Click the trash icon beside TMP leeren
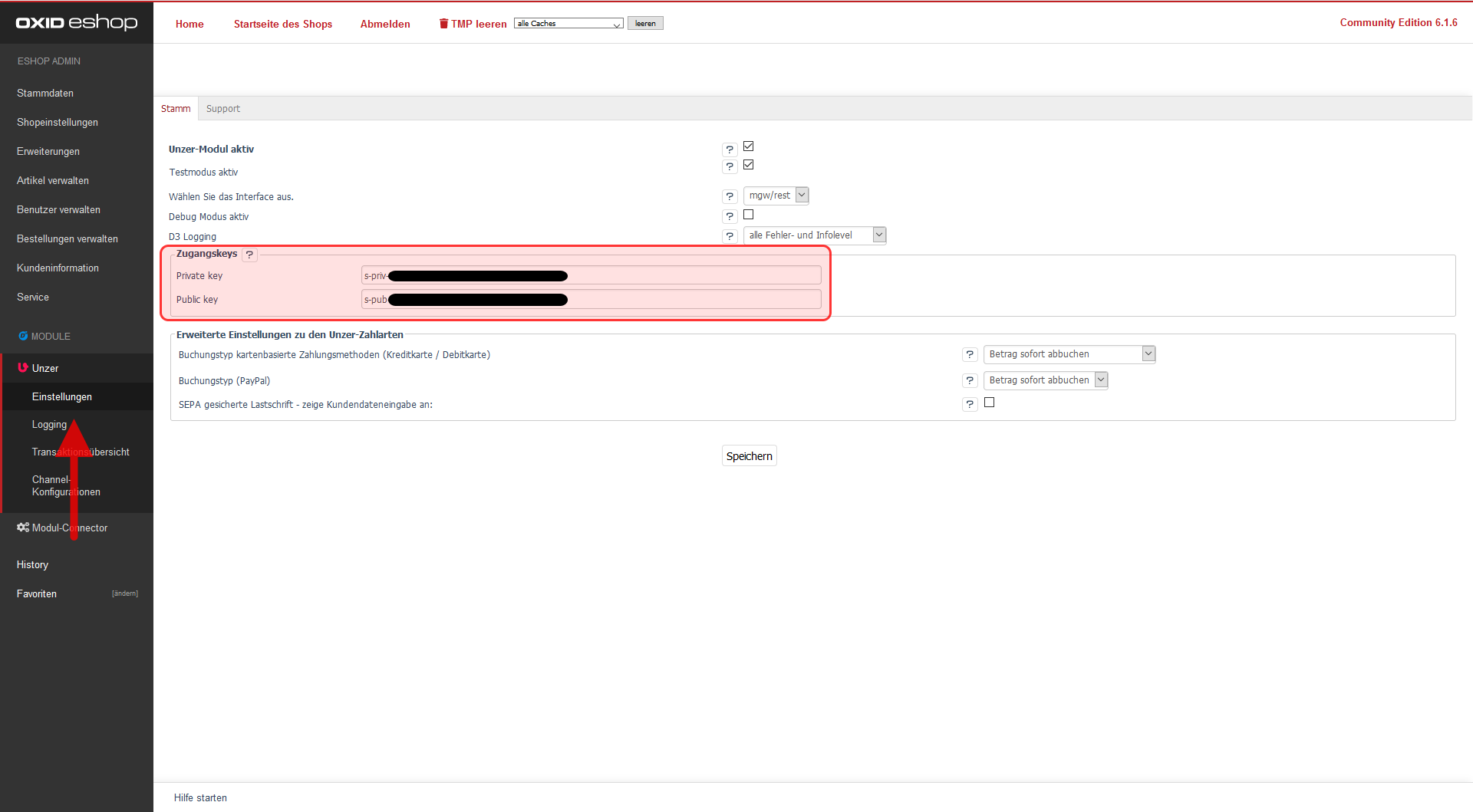1473x812 pixels. (x=443, y=24)
